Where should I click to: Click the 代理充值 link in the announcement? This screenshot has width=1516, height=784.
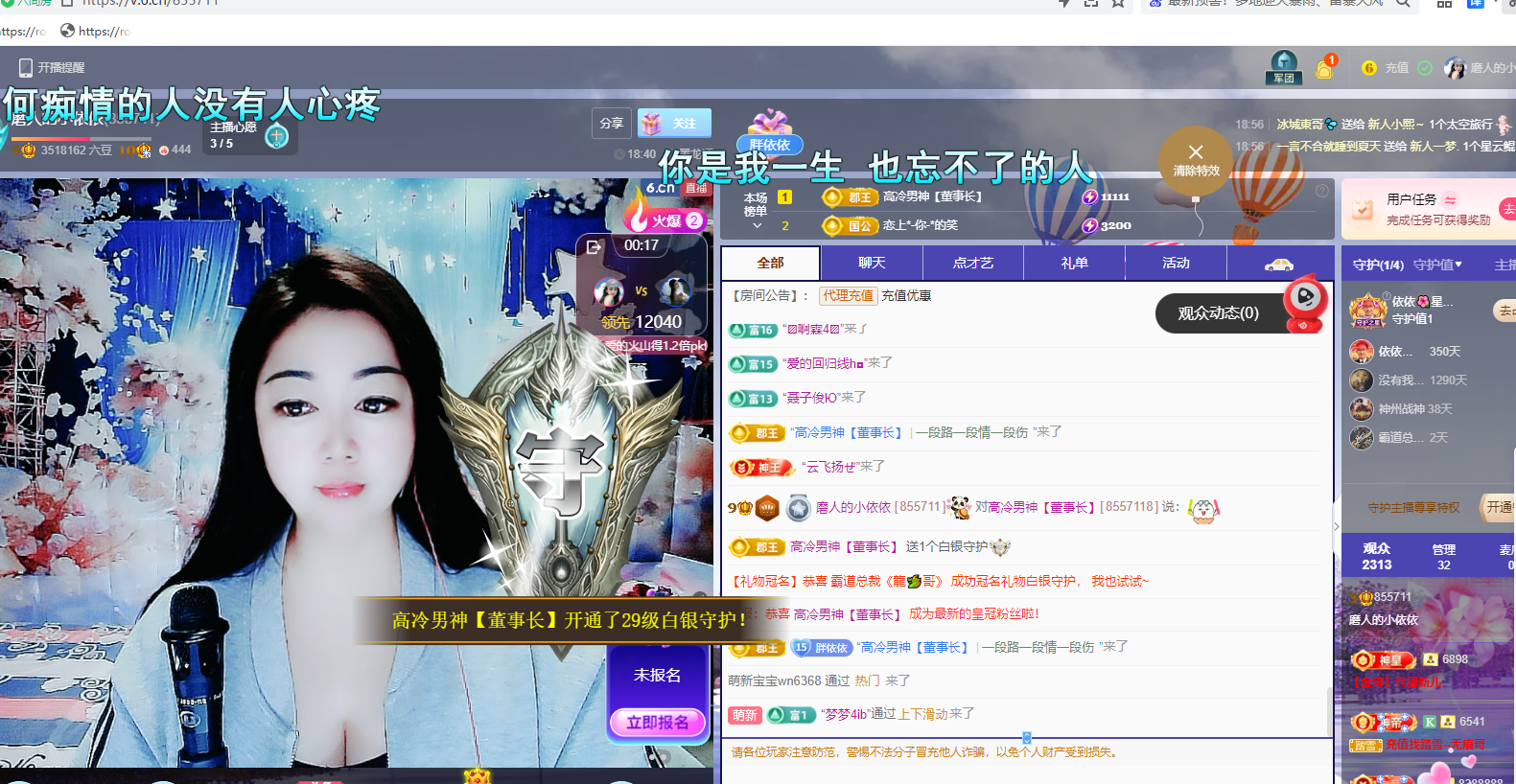pos(848,295)
